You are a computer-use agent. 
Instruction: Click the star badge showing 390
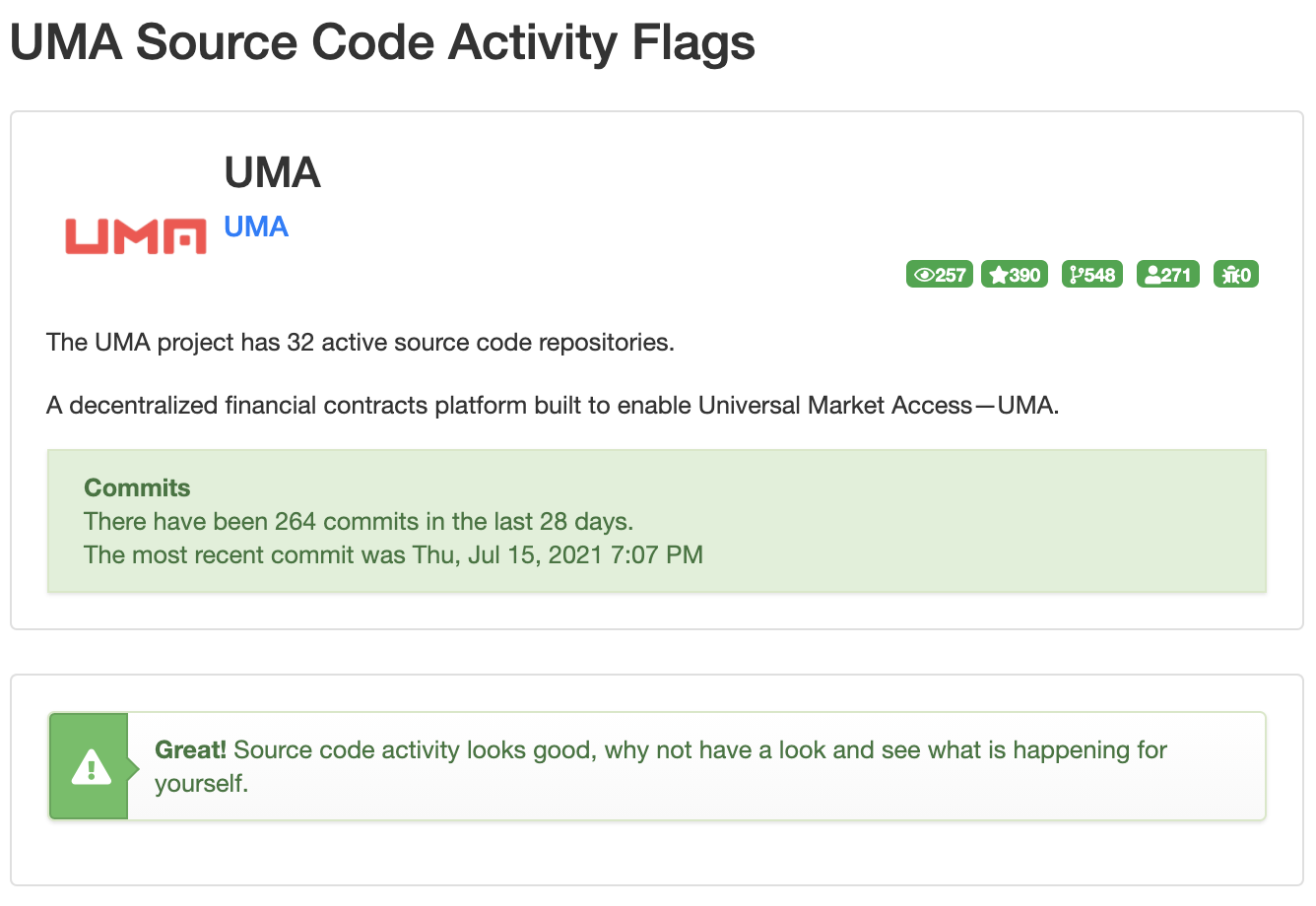(x=1015, y=275)
